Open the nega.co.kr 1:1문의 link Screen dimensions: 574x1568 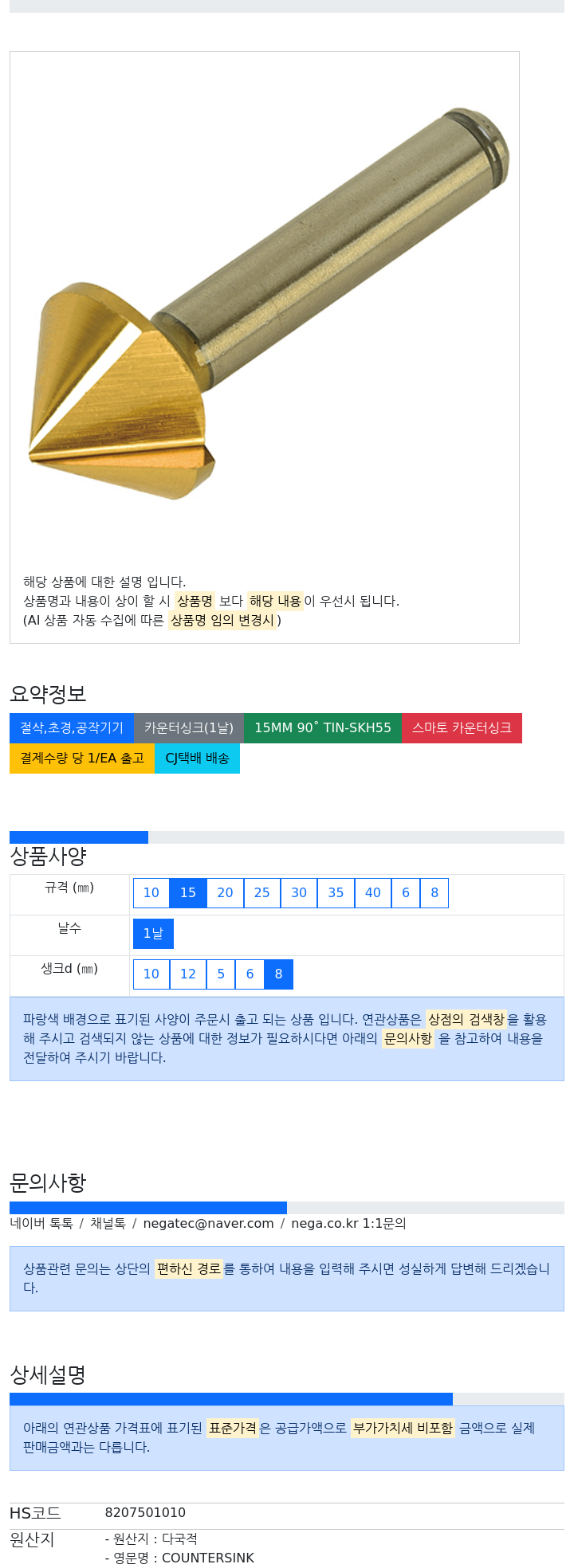click(348, 1224)
